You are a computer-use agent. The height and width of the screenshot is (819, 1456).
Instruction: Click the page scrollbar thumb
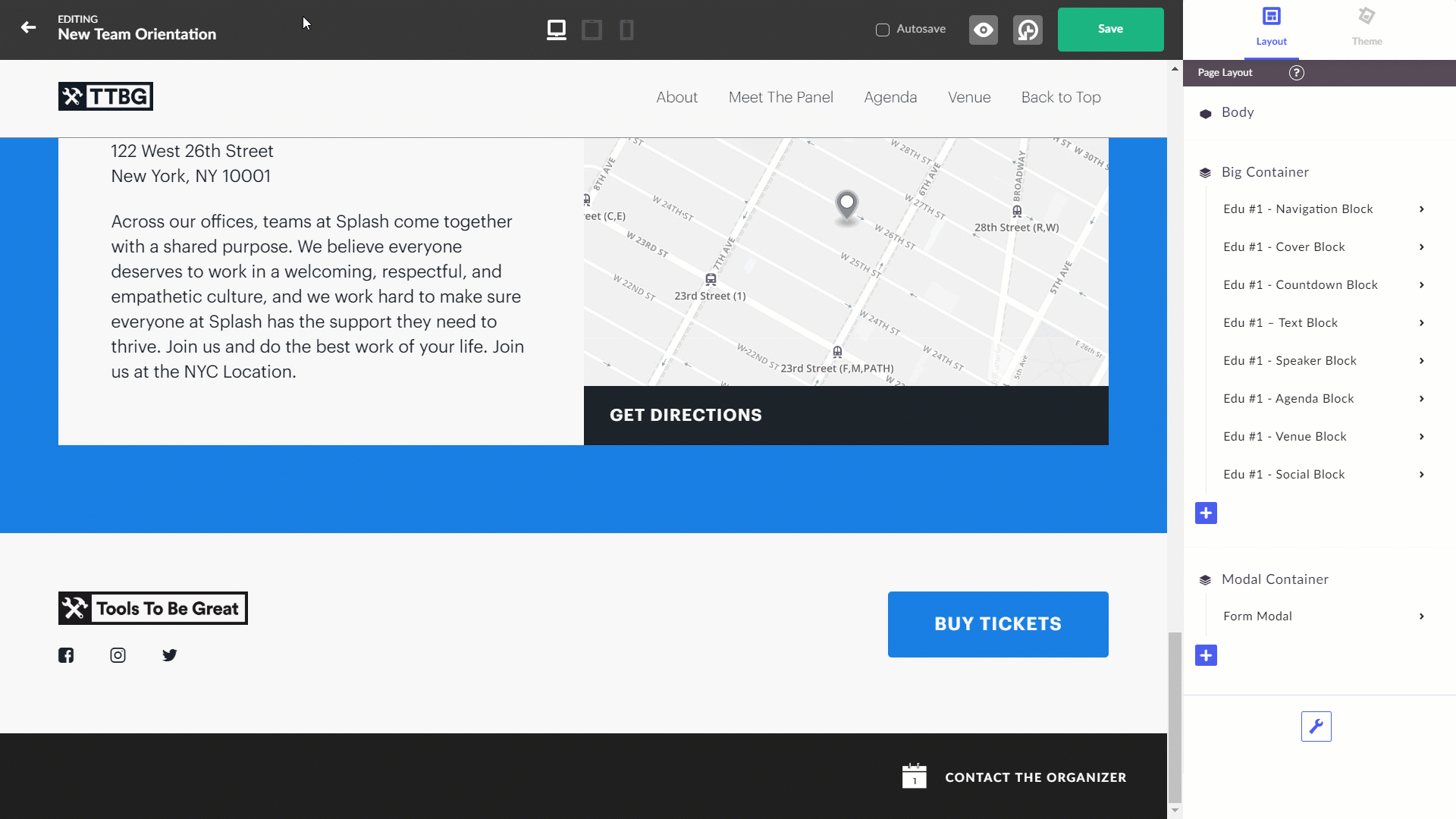pos(1175,717)
